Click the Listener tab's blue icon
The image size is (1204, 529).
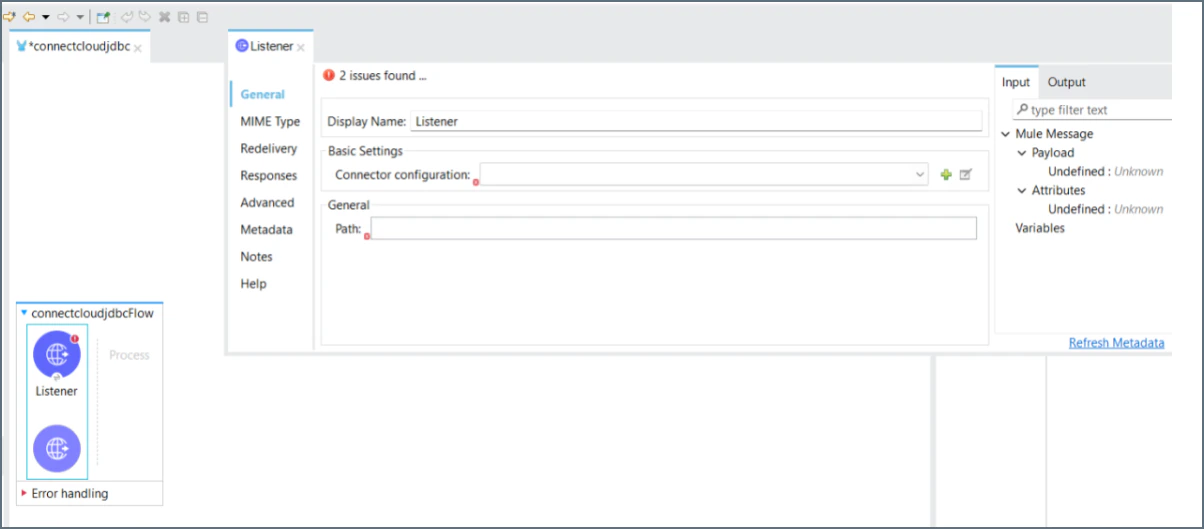pyautogui.click(x=241, y=46)
